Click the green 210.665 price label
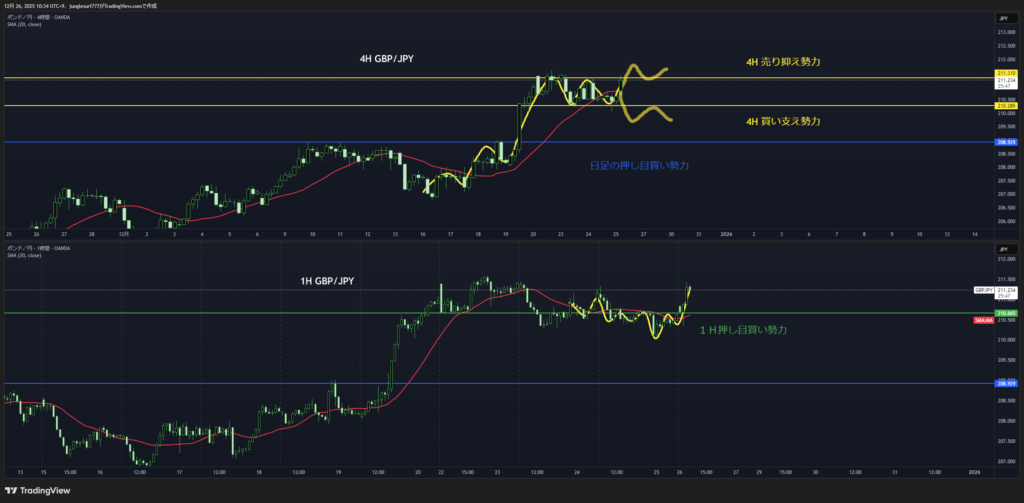The height and width of the screenshot is (503, 1024). [x=1005, y=313]
